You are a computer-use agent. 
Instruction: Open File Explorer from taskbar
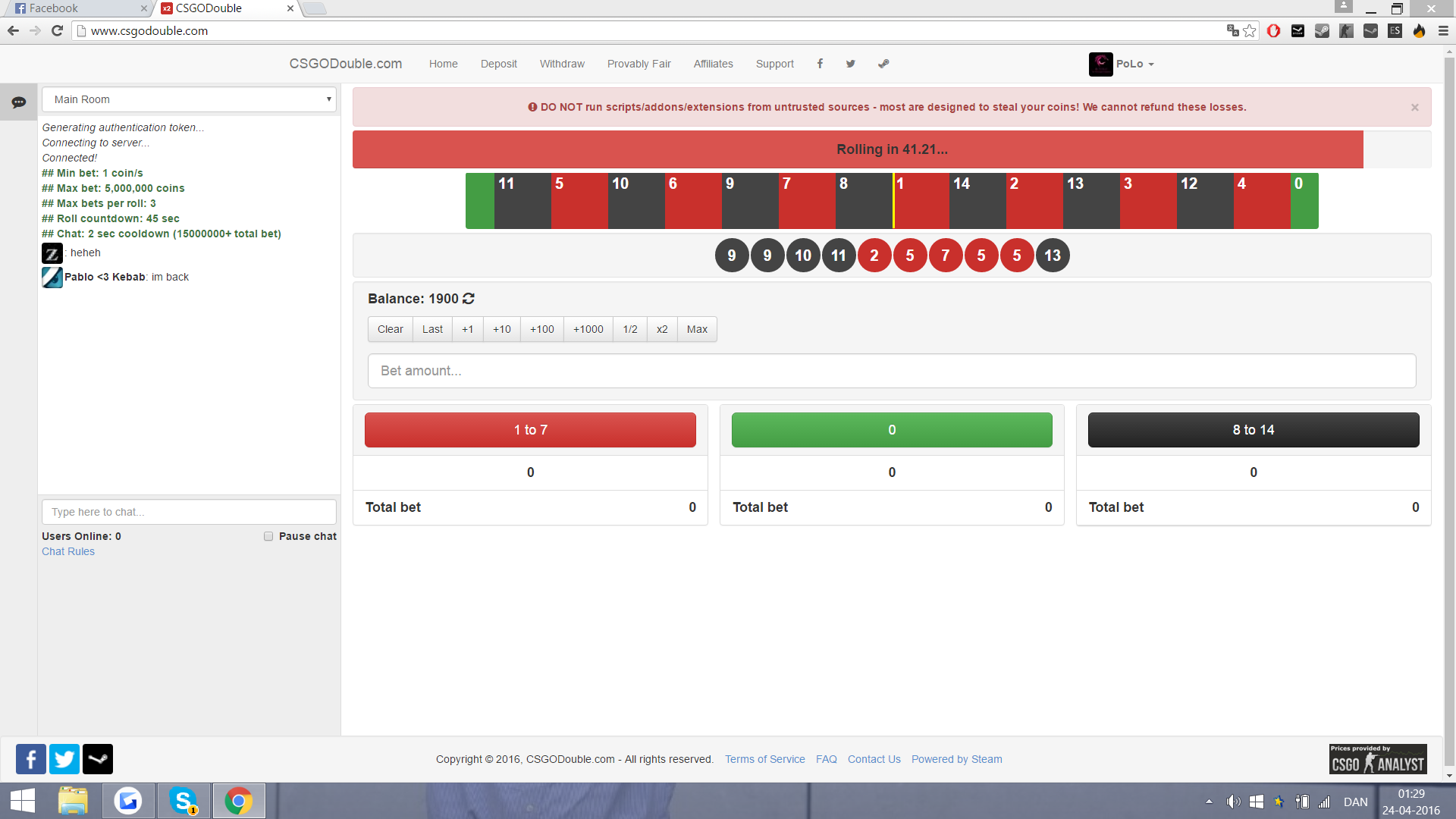tap(73, 801)
